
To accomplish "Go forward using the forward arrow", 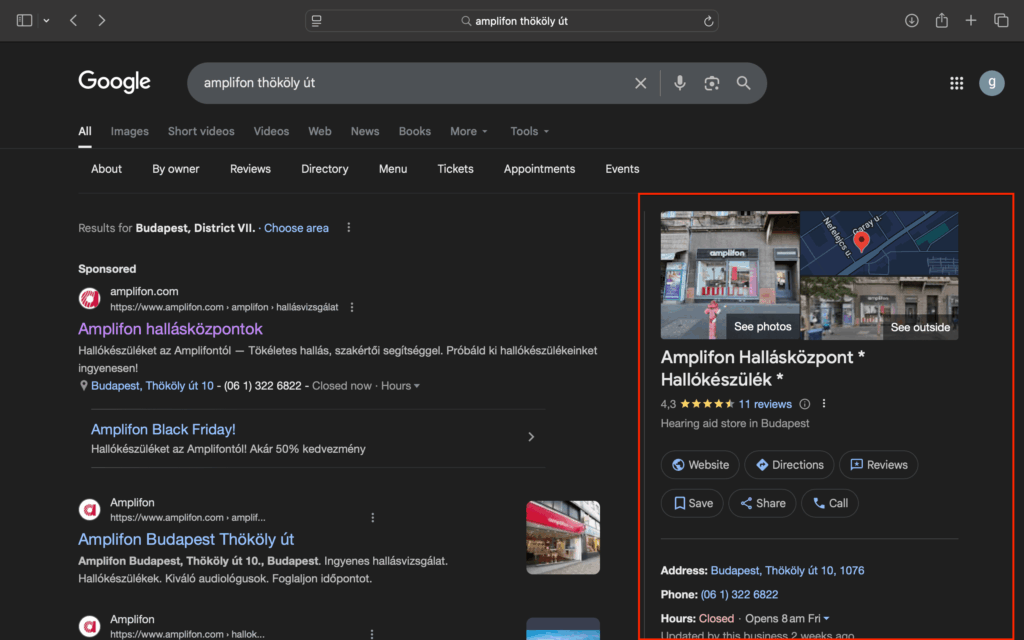I will 101,20.
